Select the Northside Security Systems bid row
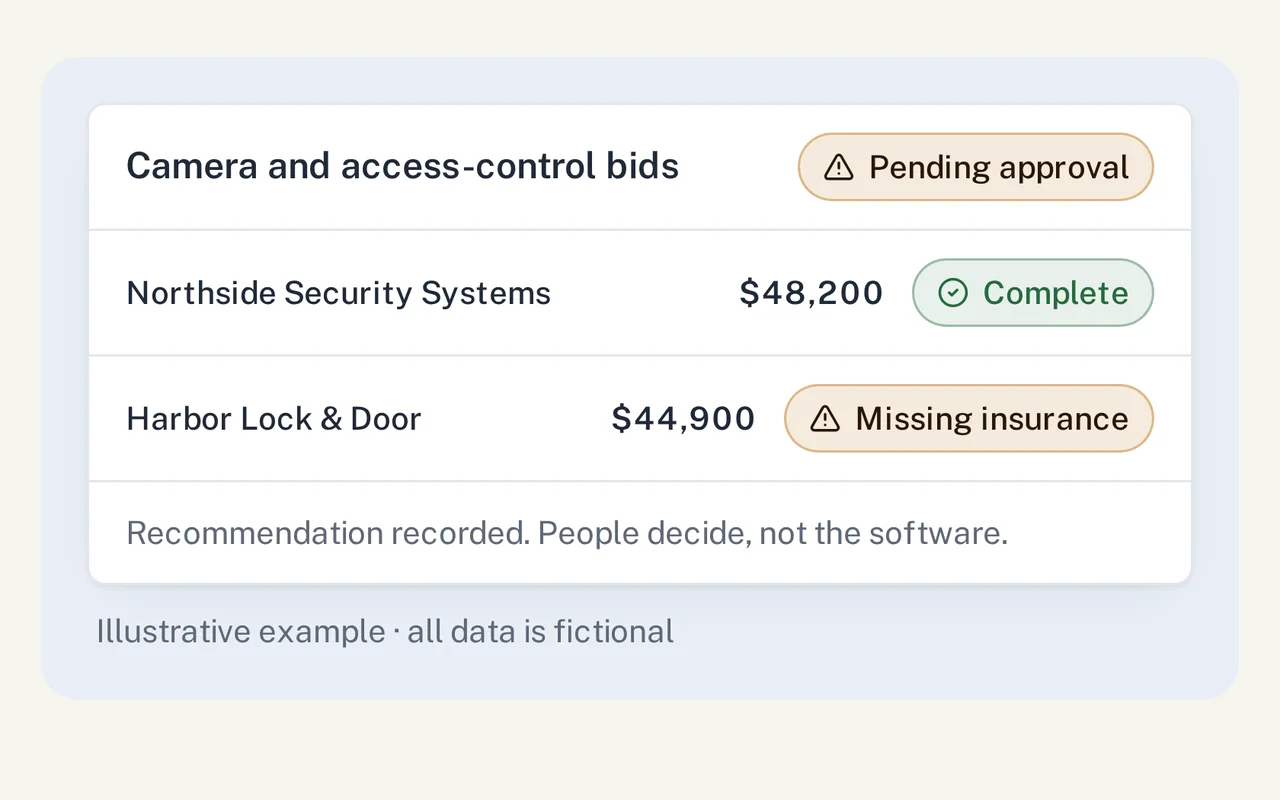 point(640,293)
